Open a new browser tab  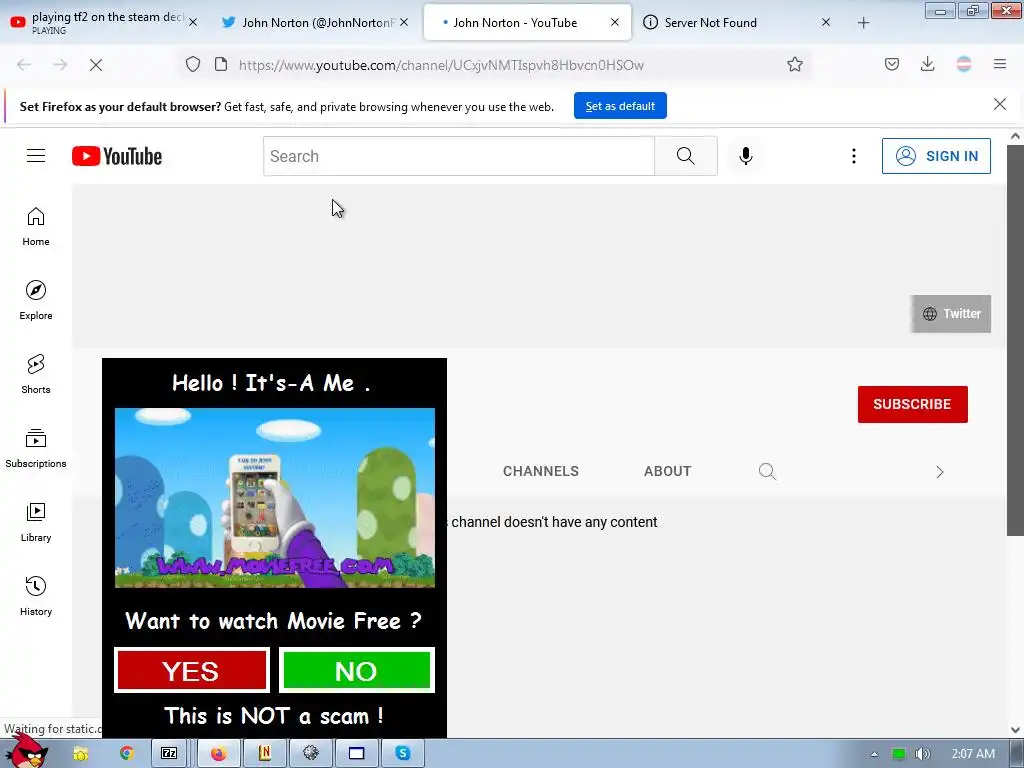coord(863,23)
